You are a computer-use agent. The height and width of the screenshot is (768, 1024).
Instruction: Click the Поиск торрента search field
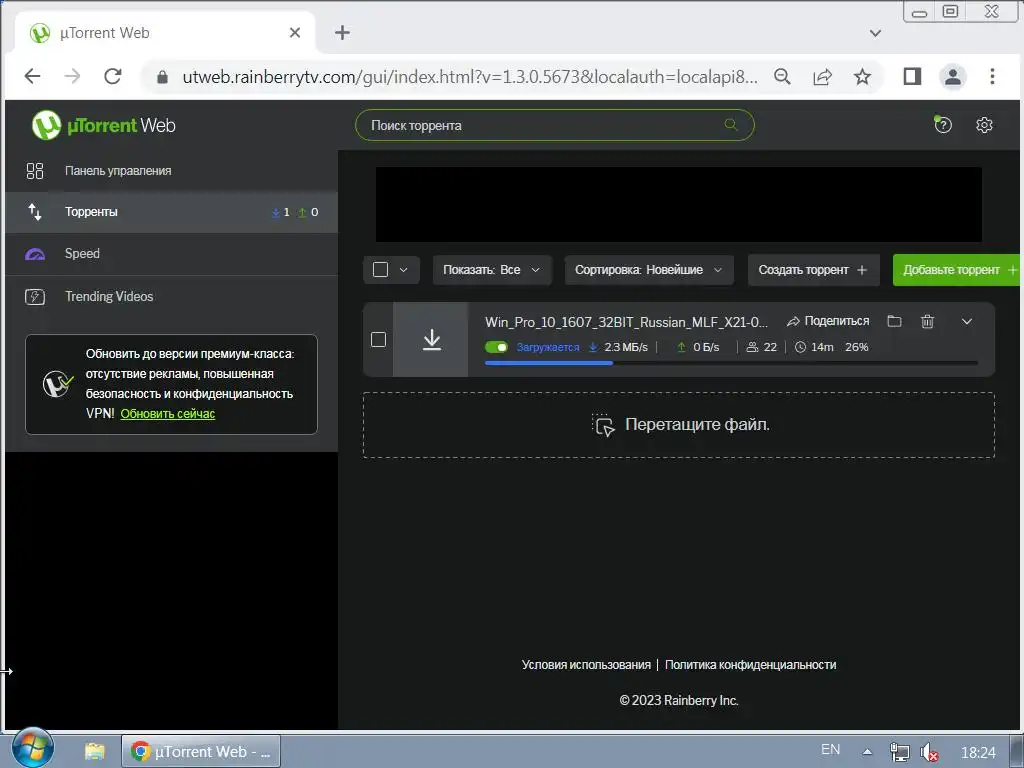[554, 125]
